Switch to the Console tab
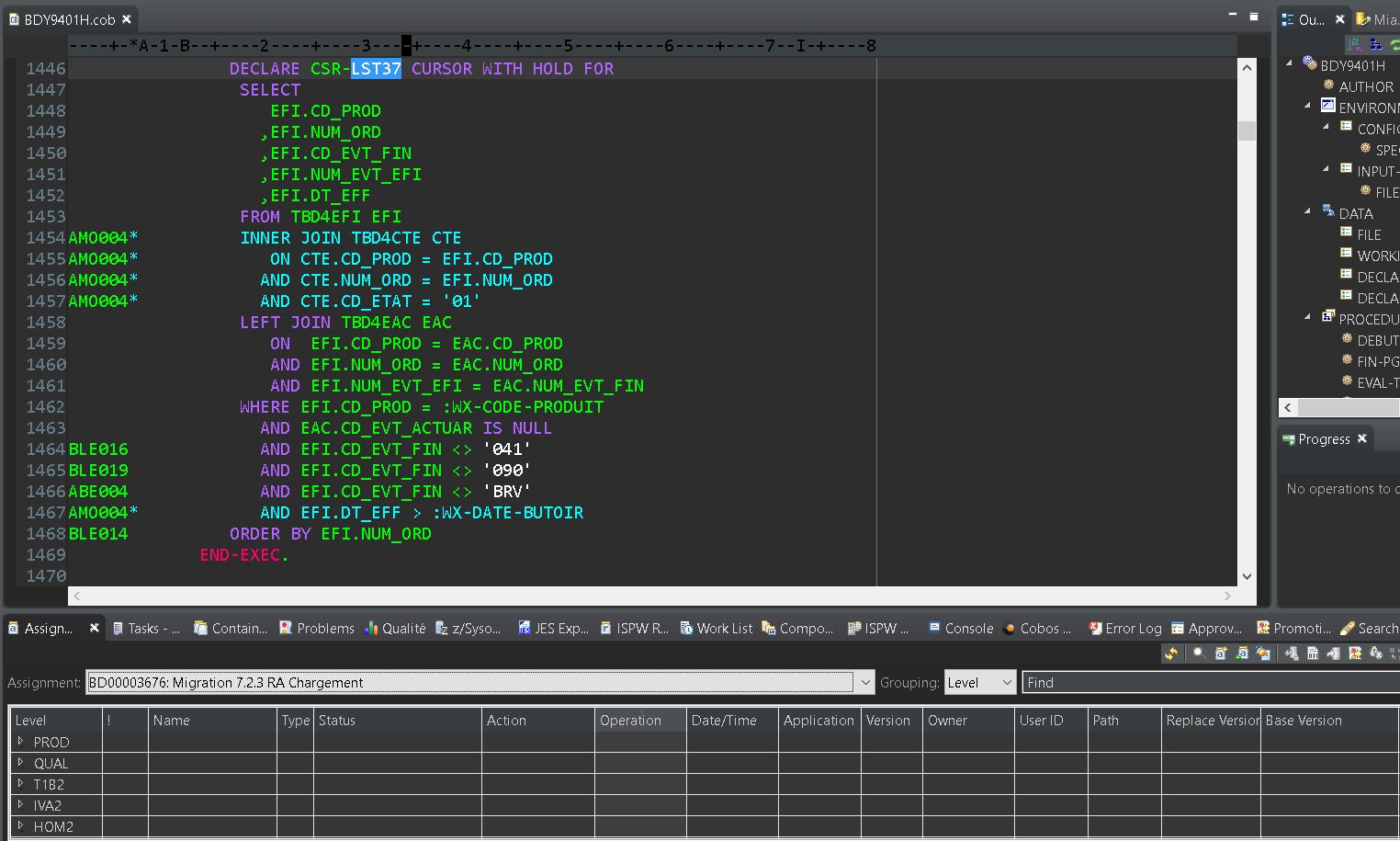This screenshot has height=841, width=1400. point(961,628)
